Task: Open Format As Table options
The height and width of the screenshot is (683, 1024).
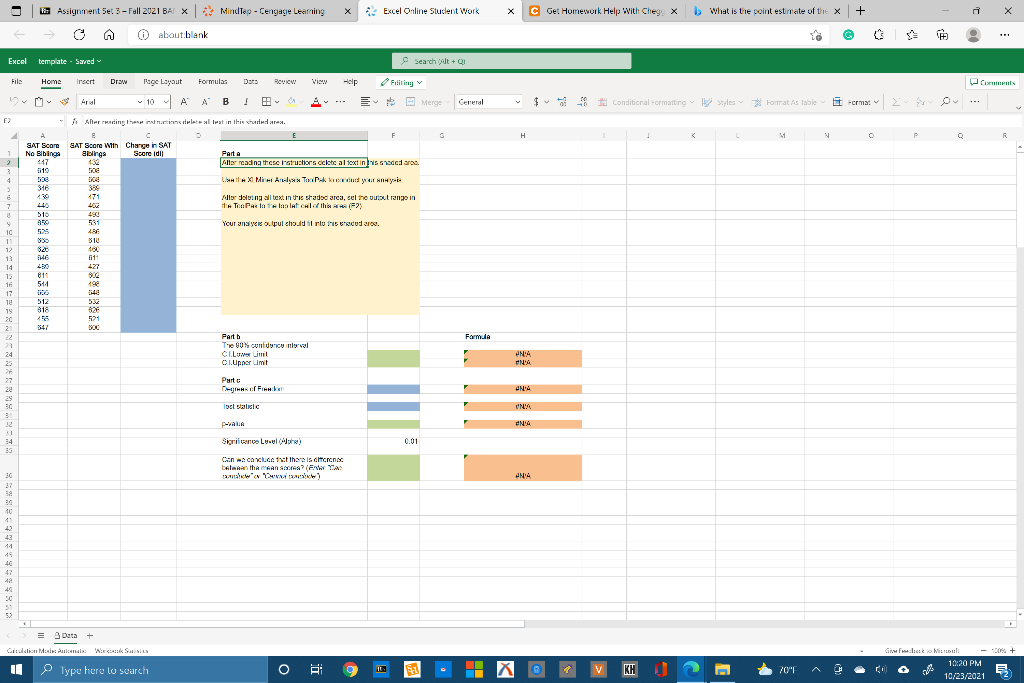Action: (x=789, y=102)
